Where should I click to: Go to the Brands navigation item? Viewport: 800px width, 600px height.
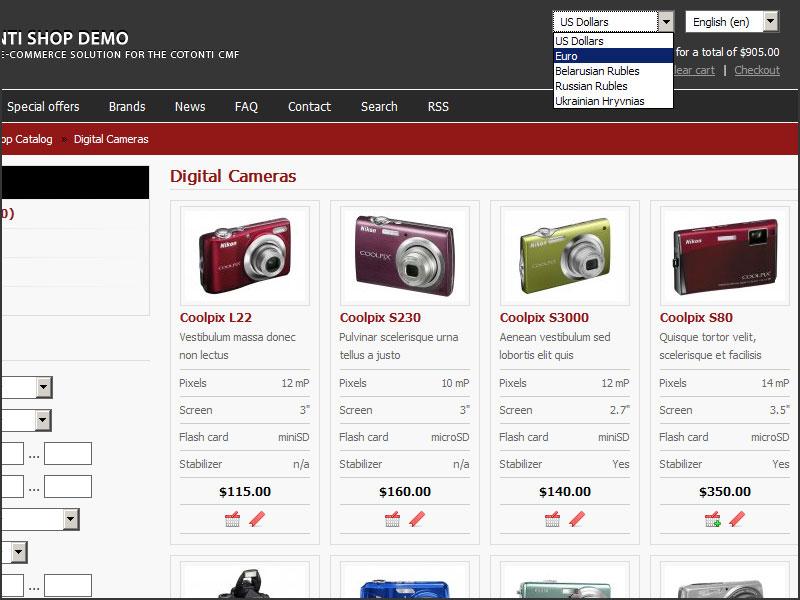[x=127, y=107]
